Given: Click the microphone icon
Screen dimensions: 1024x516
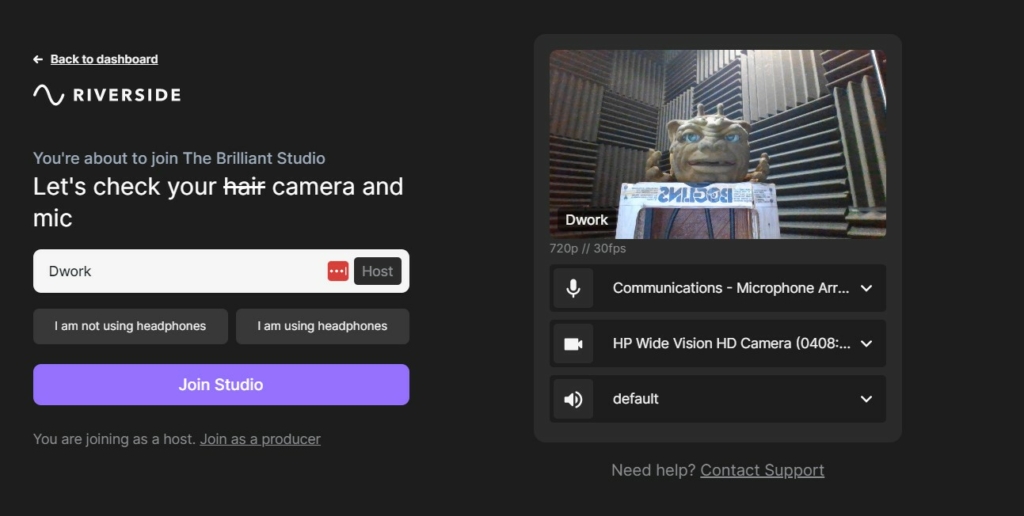Looking at the screenshot, I should (573, 288).
